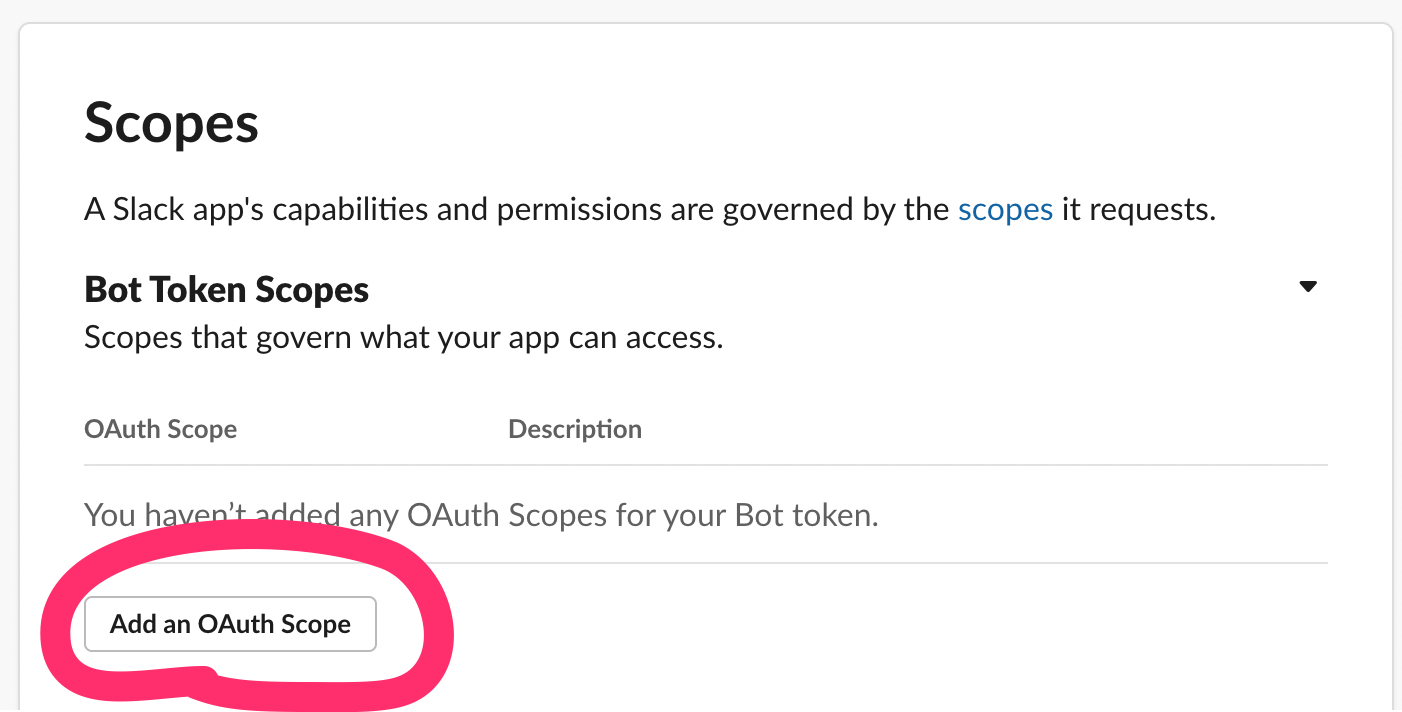Click the Description column header
1402x712 pixels.
pyautogui.click(x=575, y=429)
